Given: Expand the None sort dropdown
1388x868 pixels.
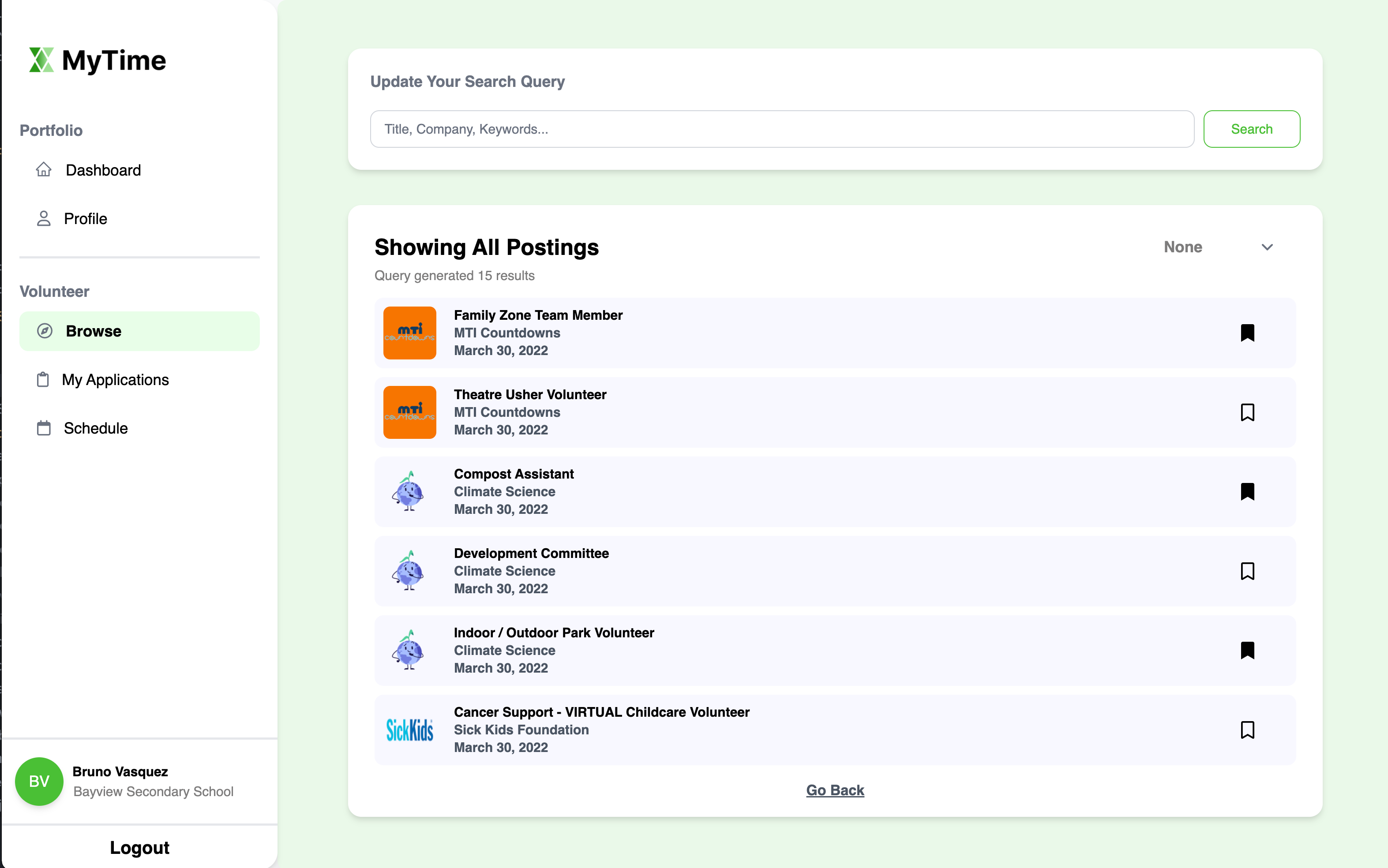Looking at the screenshot, I should (x=1216, y=246).
